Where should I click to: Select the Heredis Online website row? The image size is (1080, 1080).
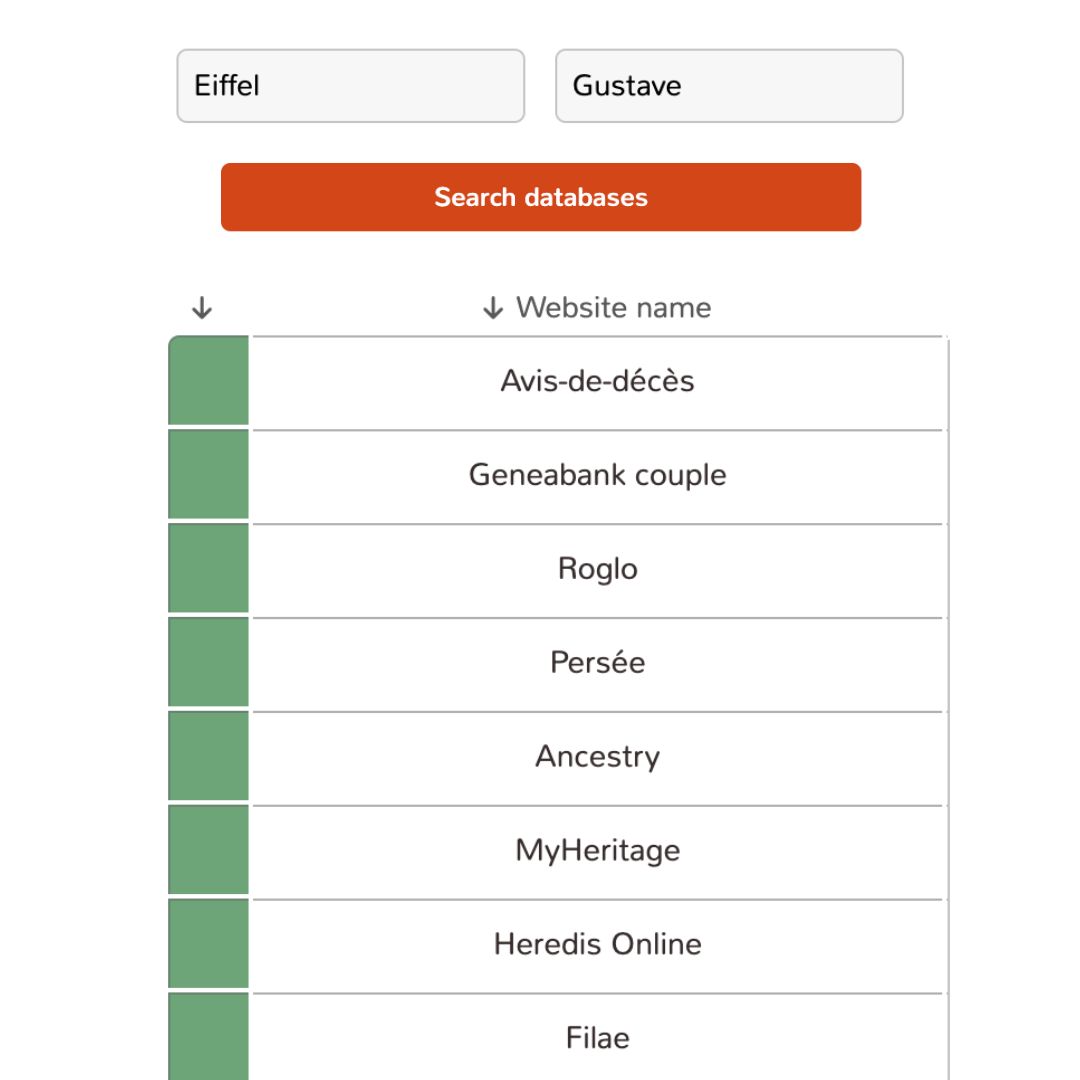599,944
